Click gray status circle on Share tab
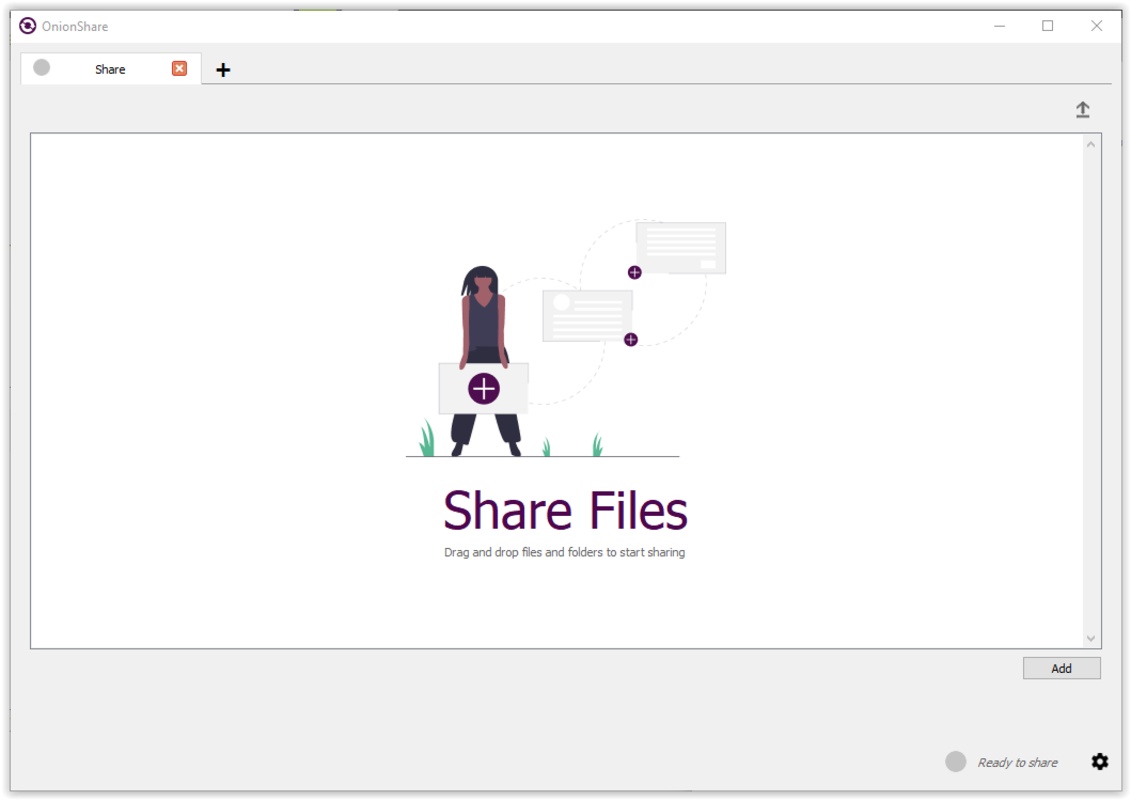 point(41,68)
